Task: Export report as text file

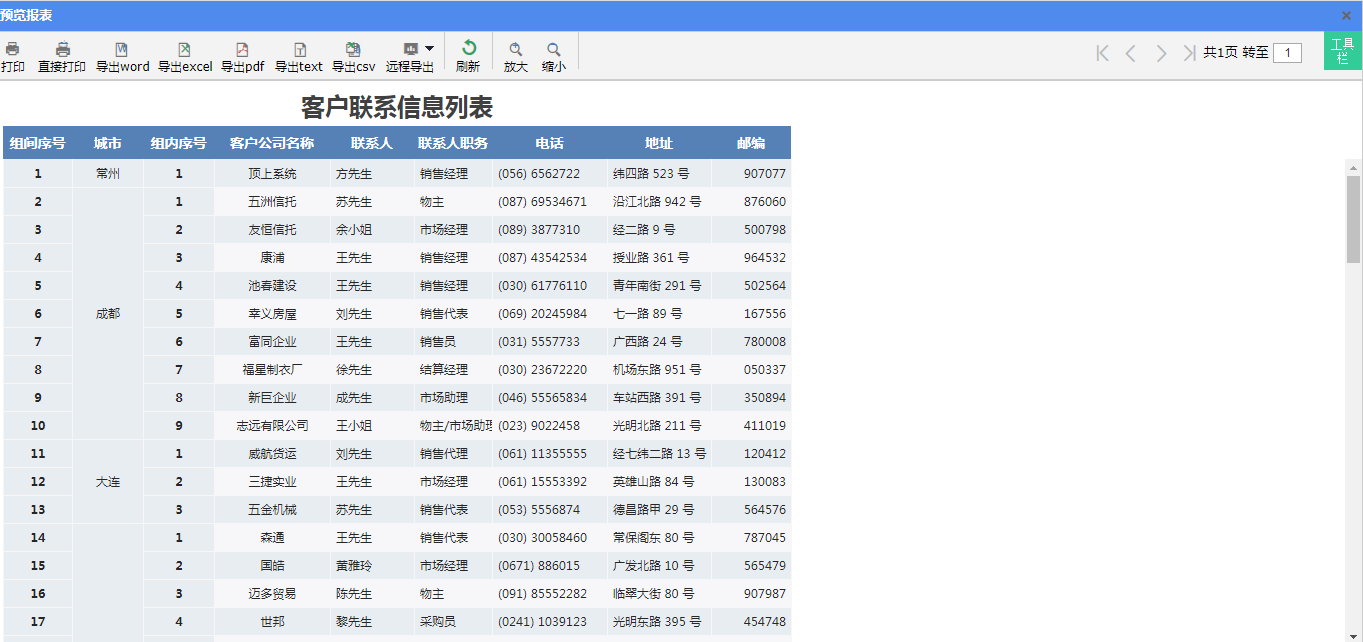Action: click(299, 50)
